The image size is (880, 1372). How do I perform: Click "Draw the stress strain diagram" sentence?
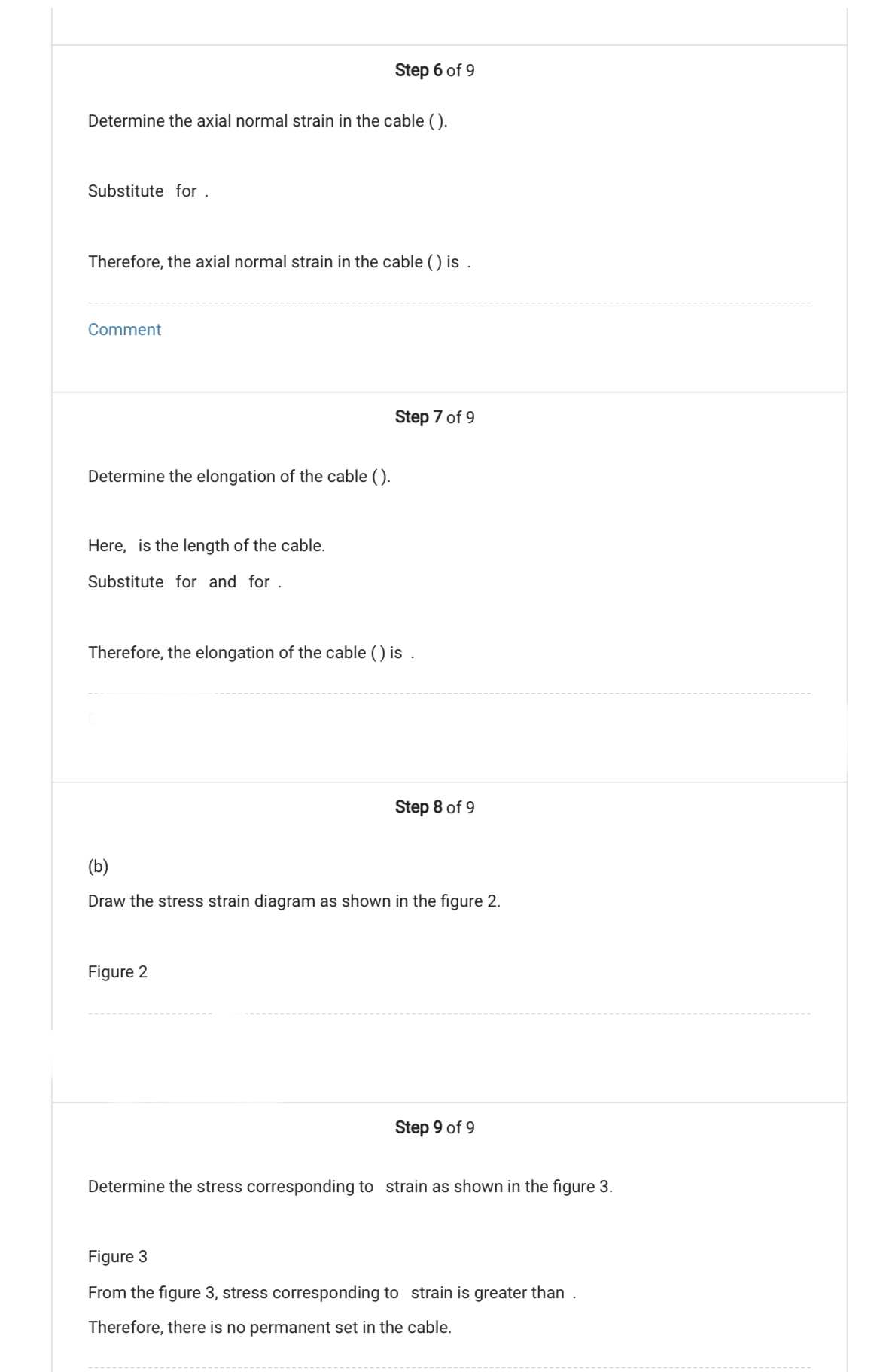point(294,901)
